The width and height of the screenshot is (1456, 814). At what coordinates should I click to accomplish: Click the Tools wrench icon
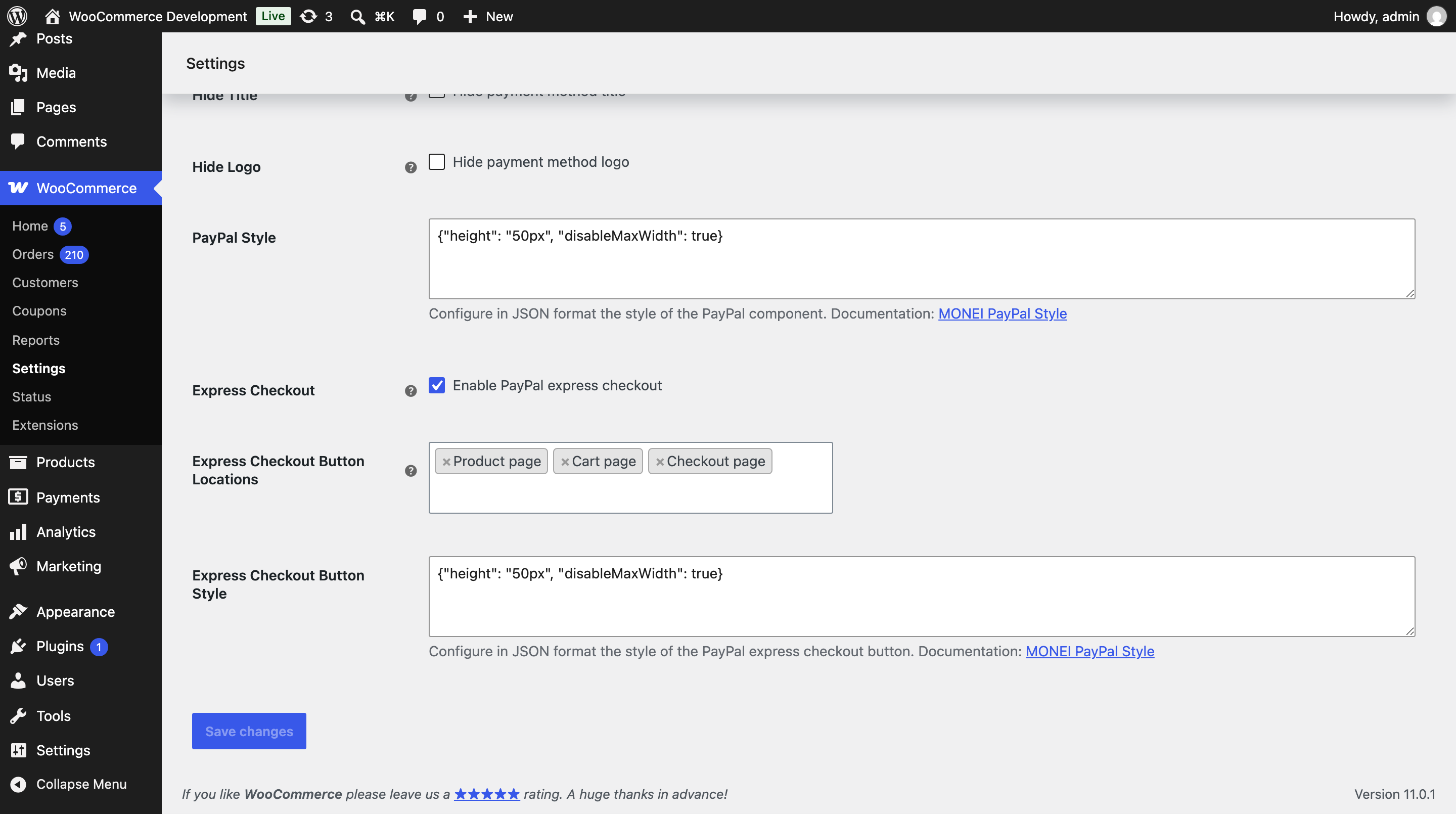(x=18, y=715)
